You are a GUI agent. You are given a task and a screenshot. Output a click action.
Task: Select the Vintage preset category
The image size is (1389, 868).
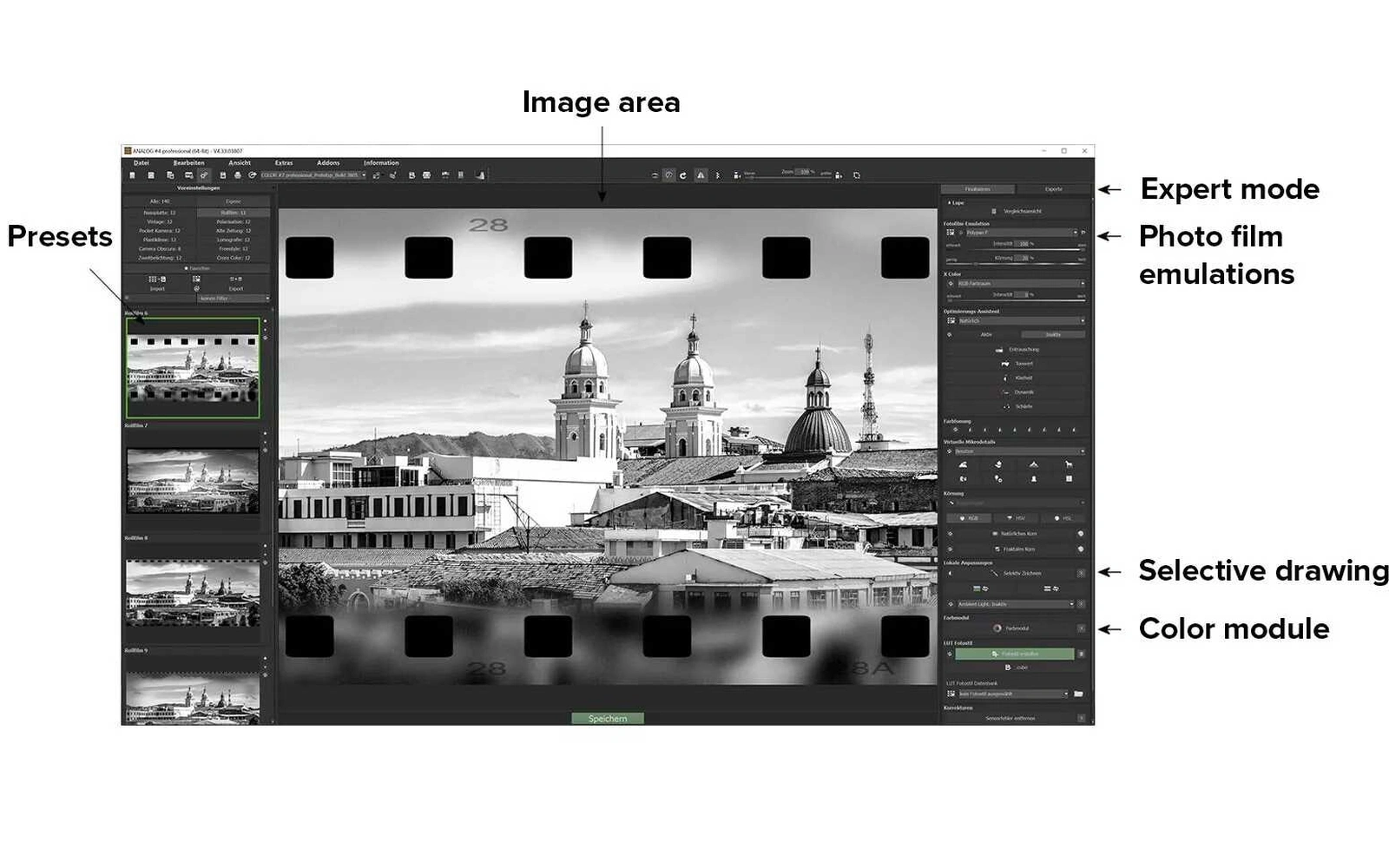click(x=160, y=222)
